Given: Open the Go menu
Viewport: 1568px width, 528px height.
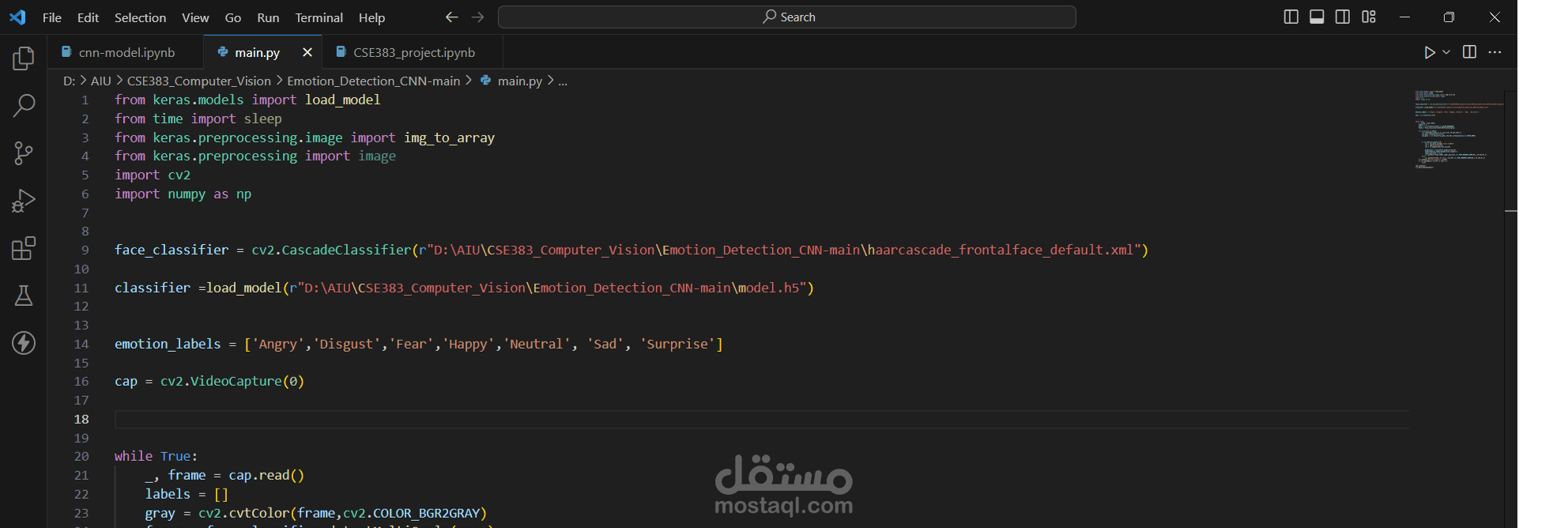Looking at the screenshot, I should tap(233, 17).
